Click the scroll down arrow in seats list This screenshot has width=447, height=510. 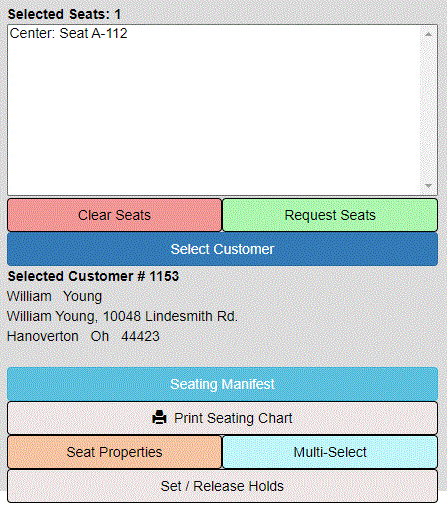[429, 186]
